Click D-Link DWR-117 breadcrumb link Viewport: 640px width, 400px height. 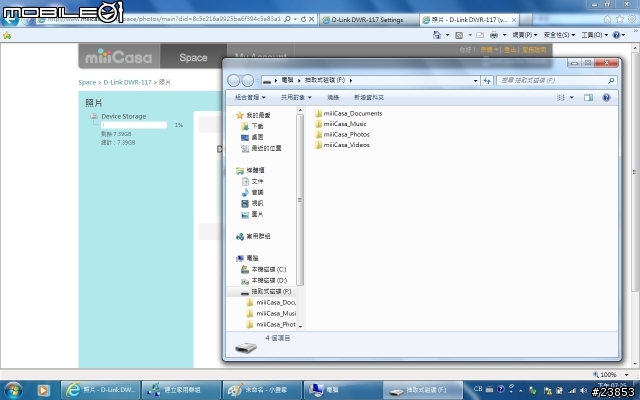coord(127,82)
